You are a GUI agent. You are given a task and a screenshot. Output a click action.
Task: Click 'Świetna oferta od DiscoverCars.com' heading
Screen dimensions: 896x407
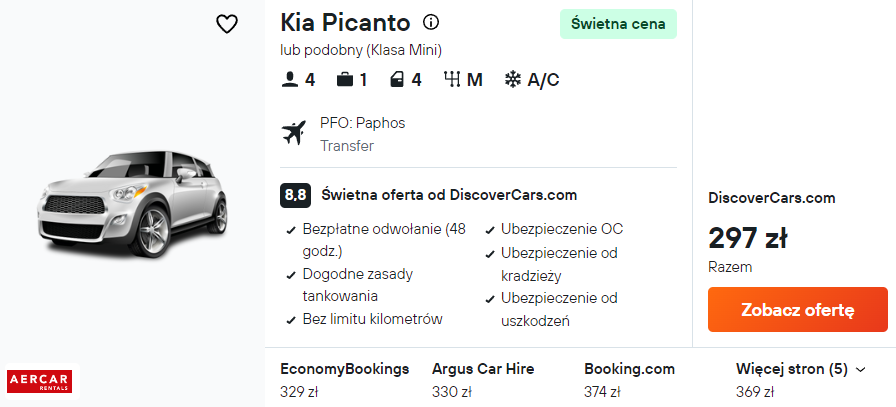click(449, 195)
